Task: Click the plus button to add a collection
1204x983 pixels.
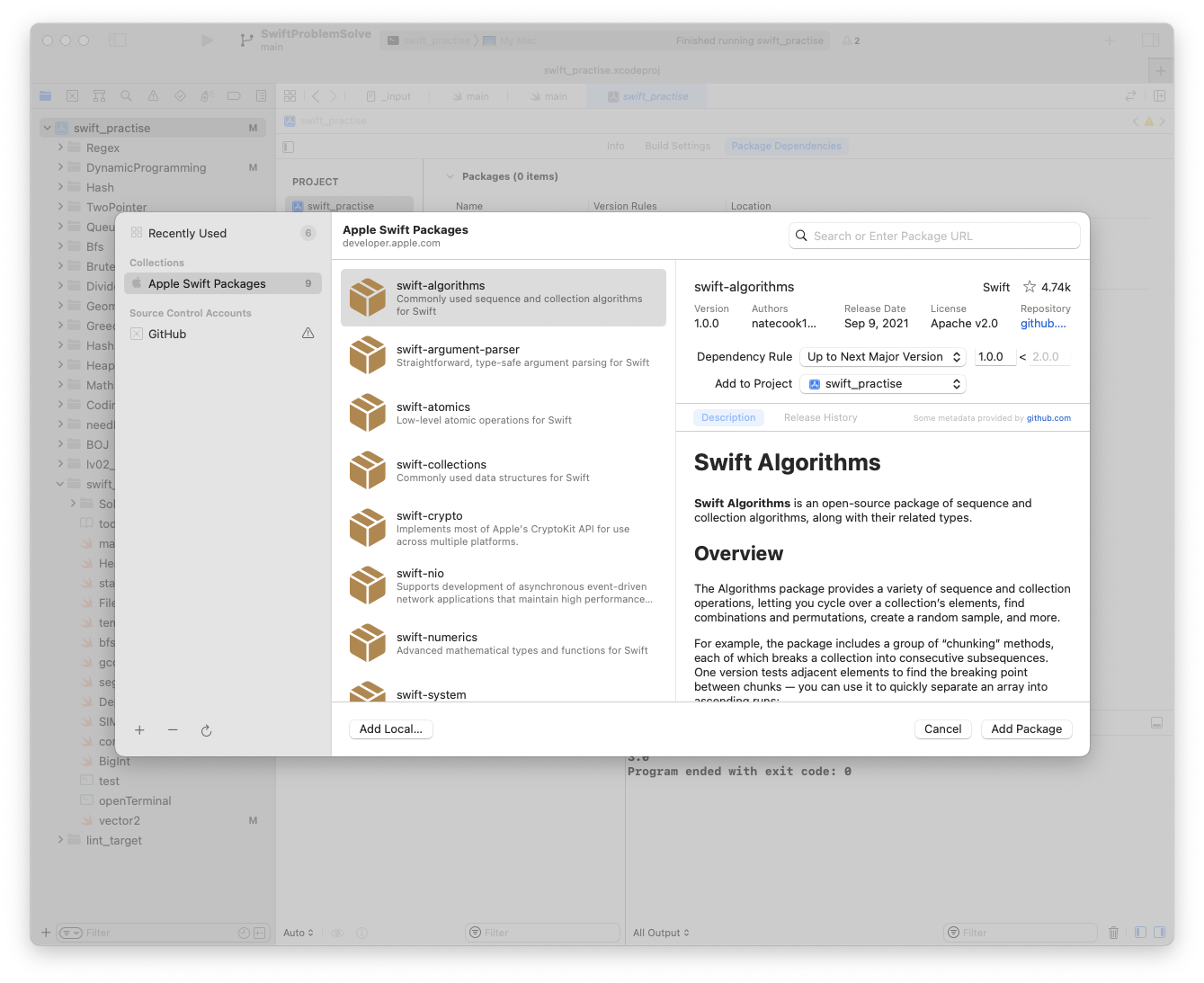Action: point(139,730)
